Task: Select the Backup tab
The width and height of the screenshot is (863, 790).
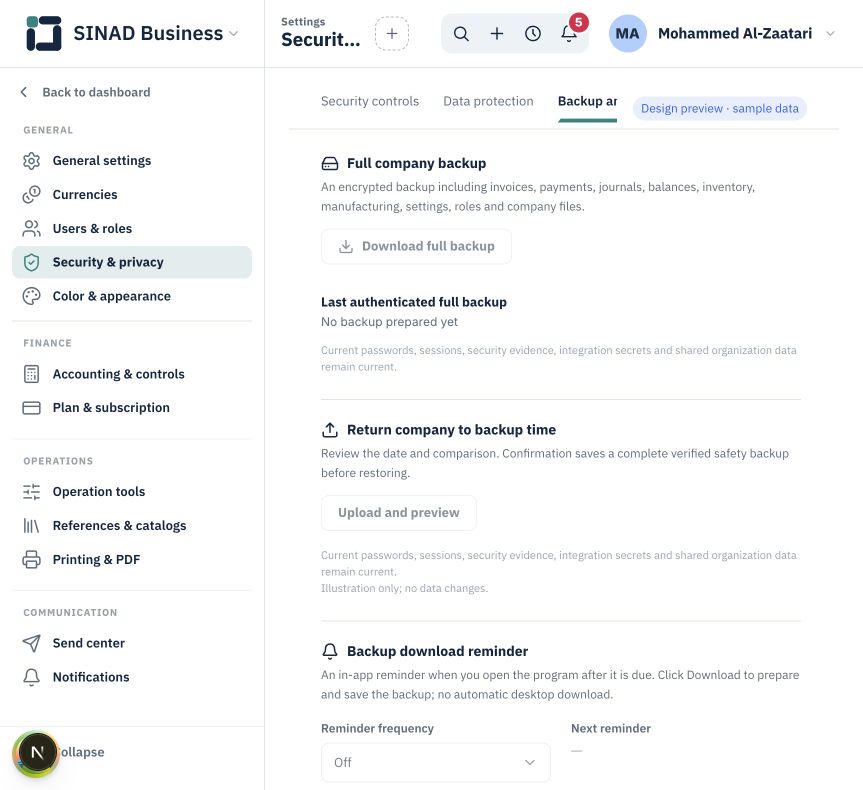Action: pos(587,101)
